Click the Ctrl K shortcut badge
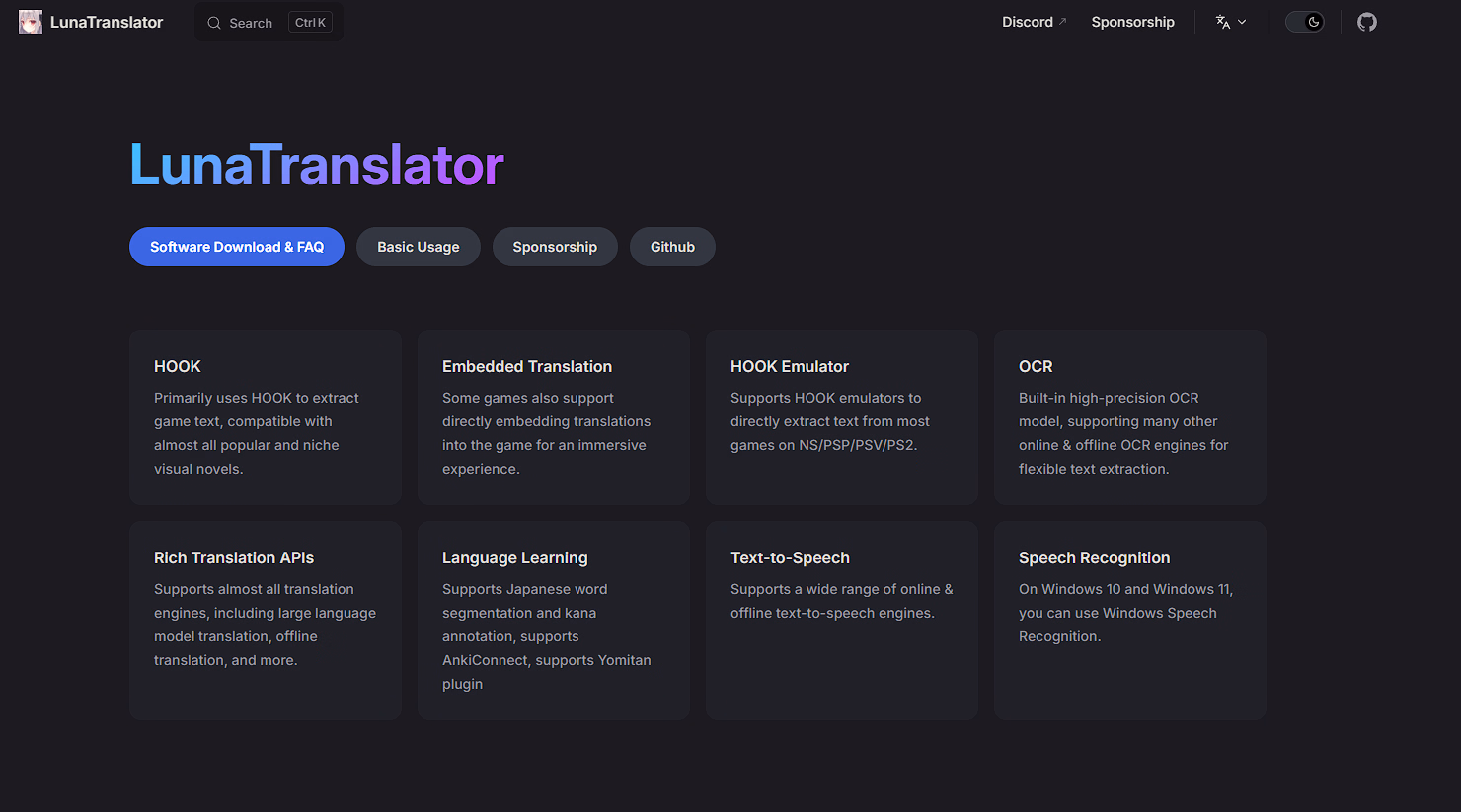The width and height of the screenshot is (1461, 812). pos(310,23)
